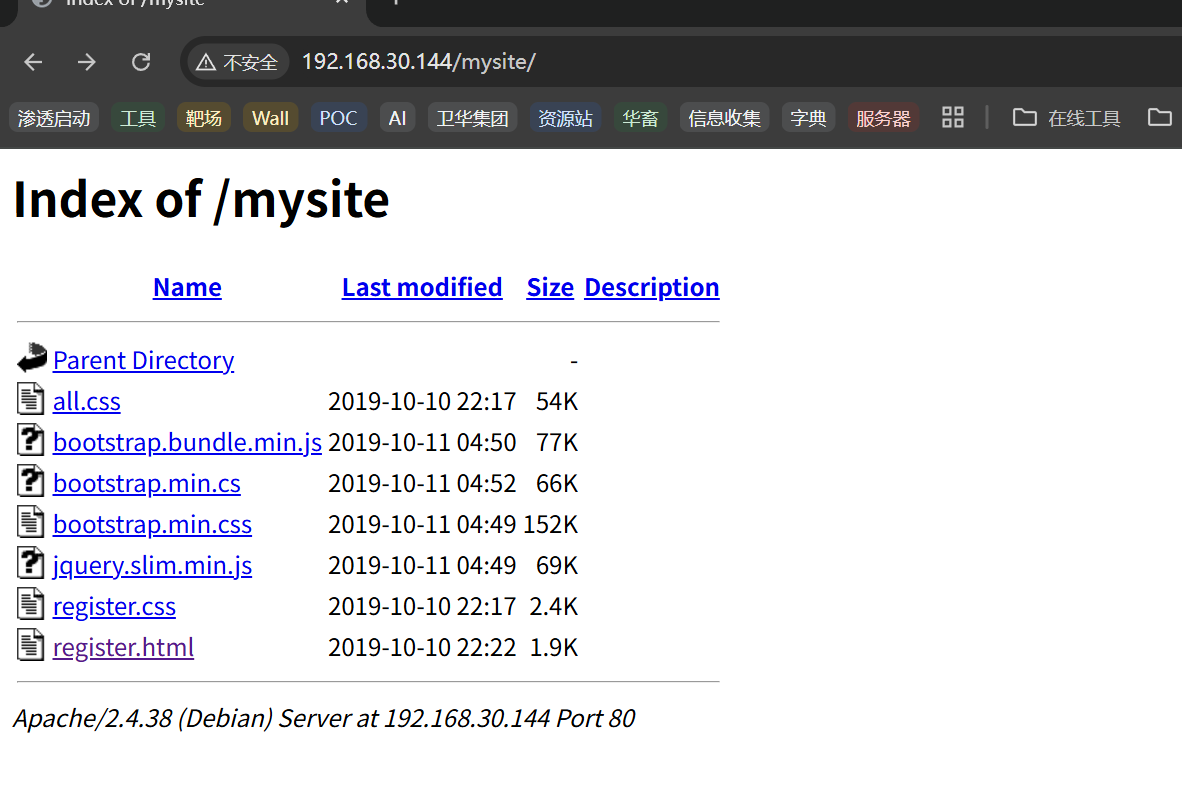Click the unknown-file icon beside jquery.slim.min.js
The height and width of the screenshot is (801, 1182).
31,563
